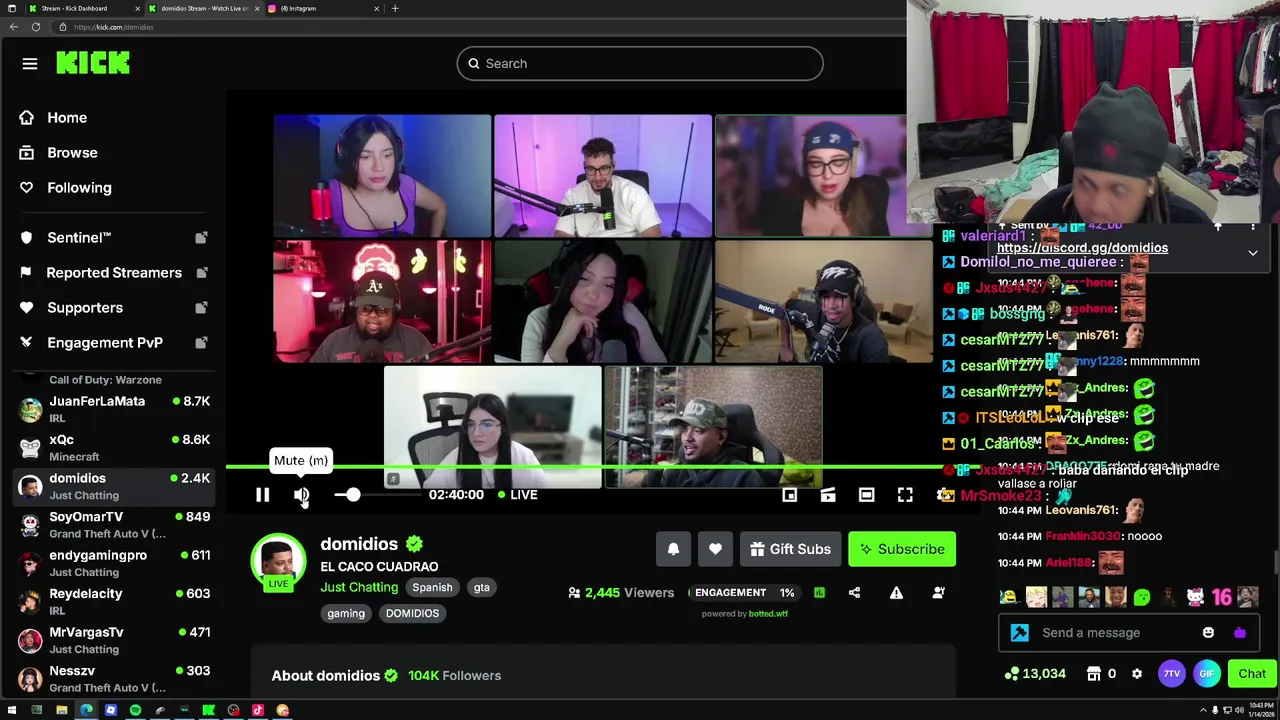Image resolution: width=1280 pixels, height=720 pixels.
Task: Select the gta tag
Action: coord(481,587)
